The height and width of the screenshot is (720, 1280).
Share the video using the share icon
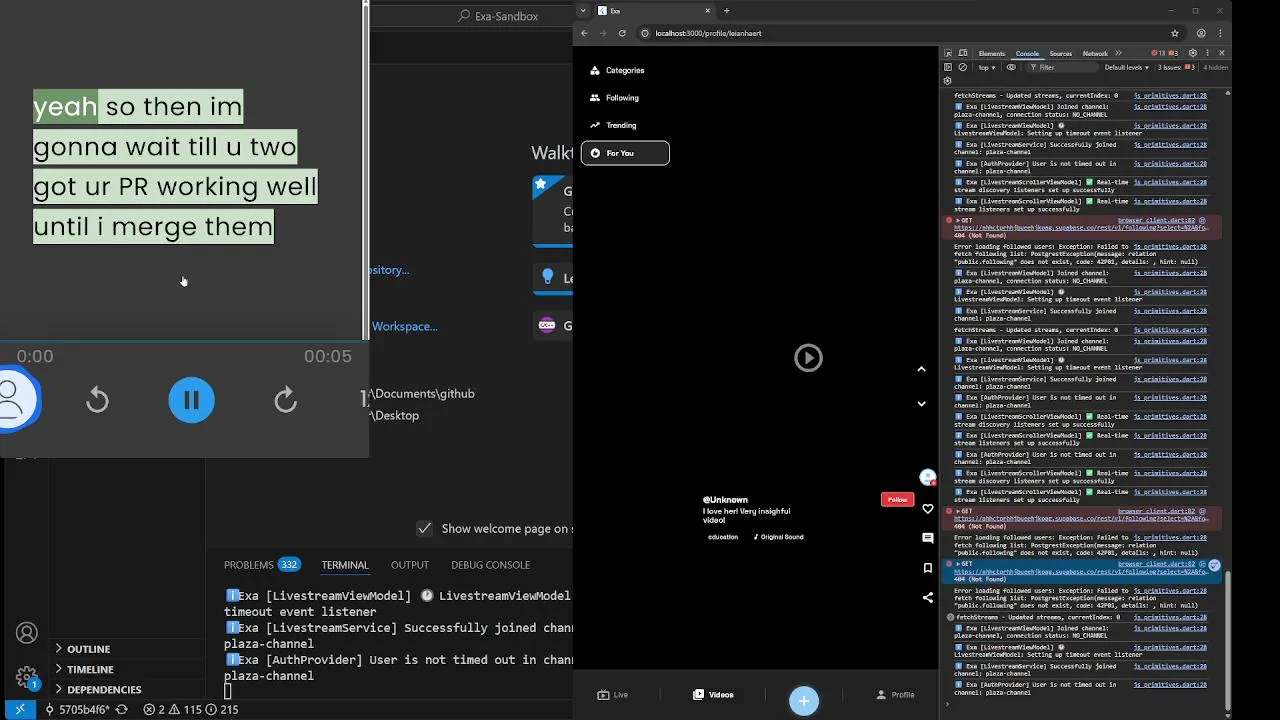[x=927, y=597]
